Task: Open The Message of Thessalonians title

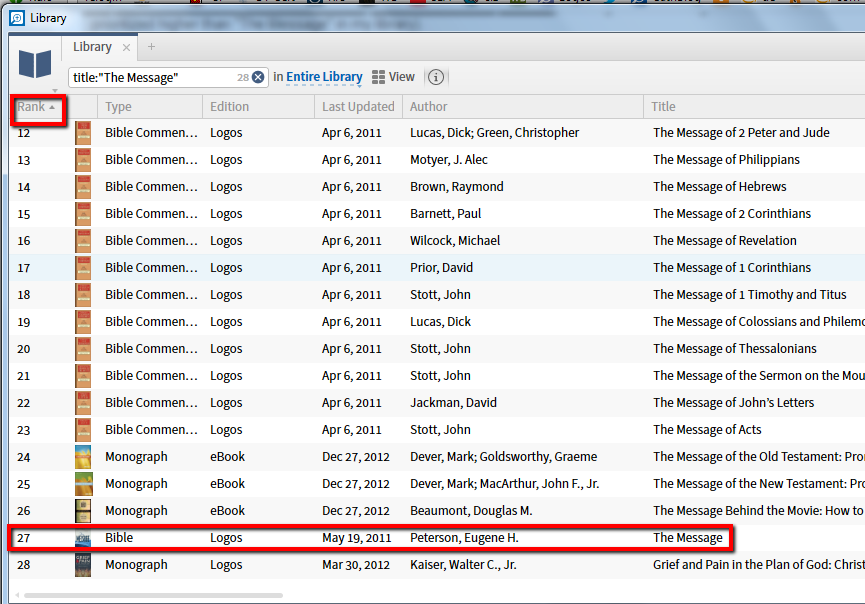Action: pyautogui.click(x=734, y=349)
